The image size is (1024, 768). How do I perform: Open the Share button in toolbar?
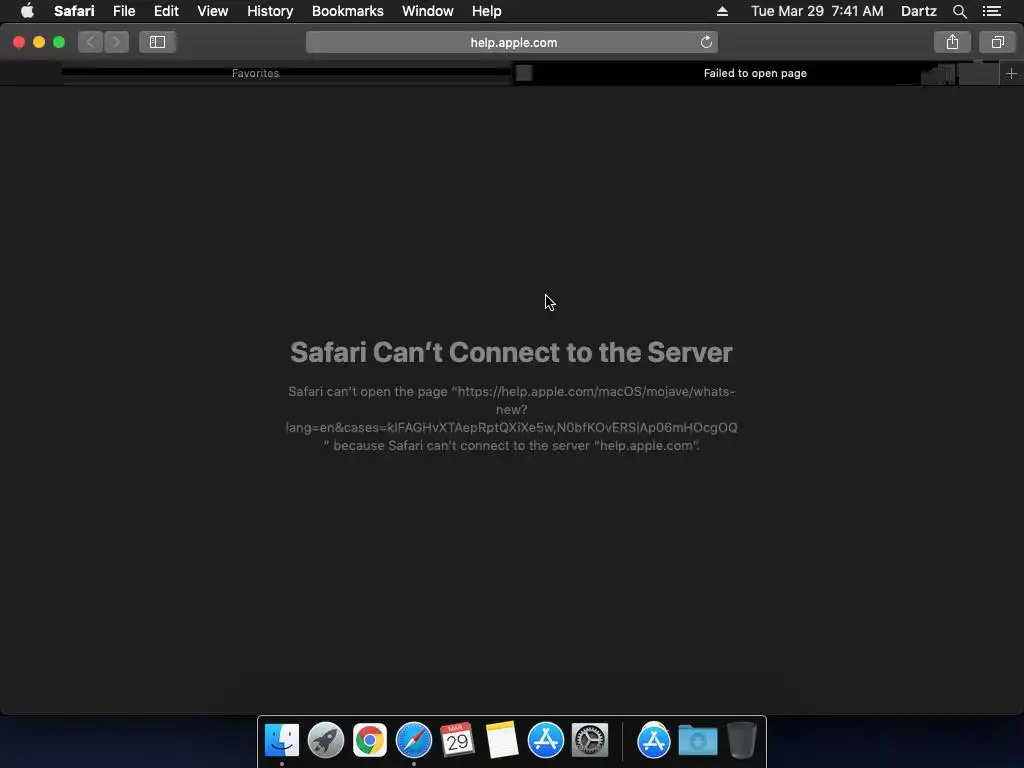point(952,42)
